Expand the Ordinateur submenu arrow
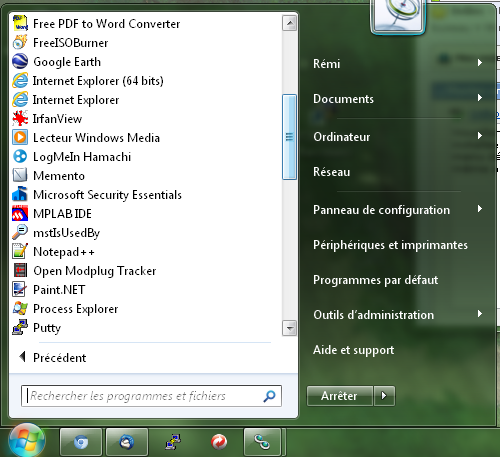Screen dimensions: 500x457 tap(480, 135)
